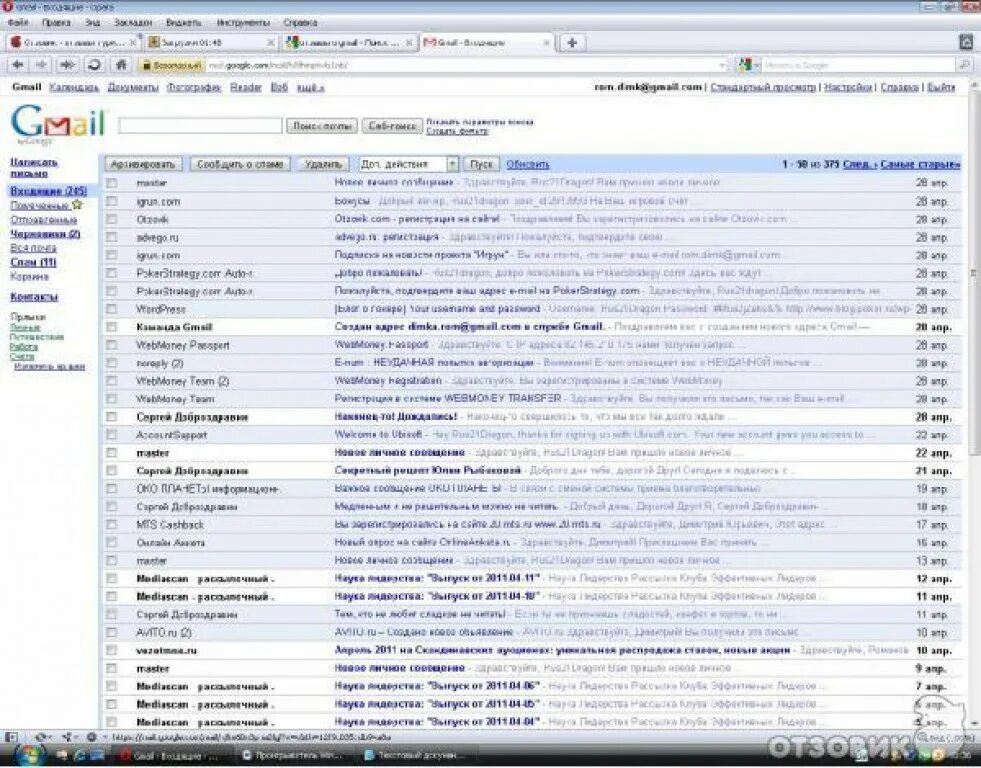The width and height of the screenshot is (981, 768).
Task: Open the Gmail Opera taskbar button
Action: [x=170, y=755]
